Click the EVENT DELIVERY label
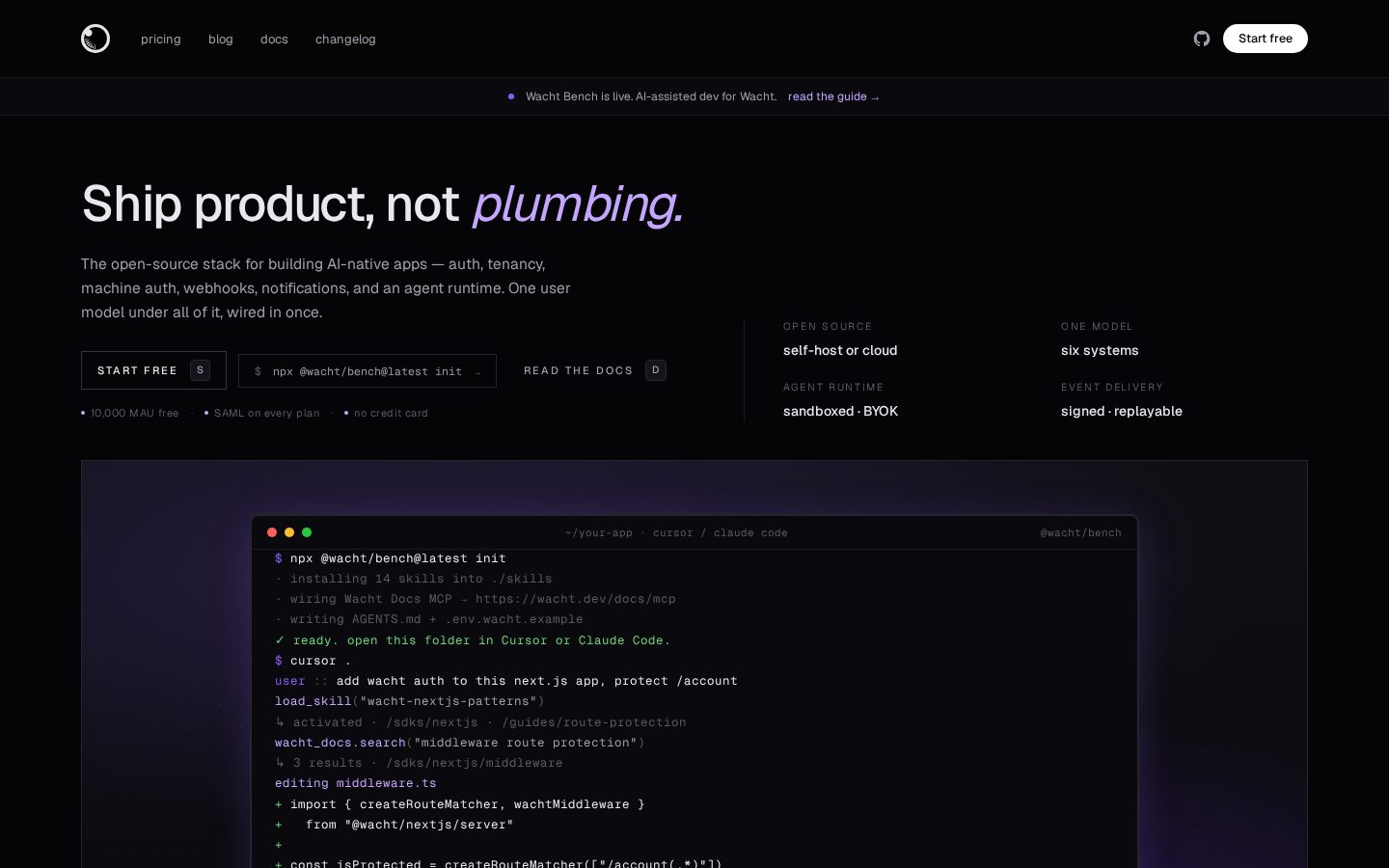Viewport: 1389px width, 868px height. tap(1112, 387)
